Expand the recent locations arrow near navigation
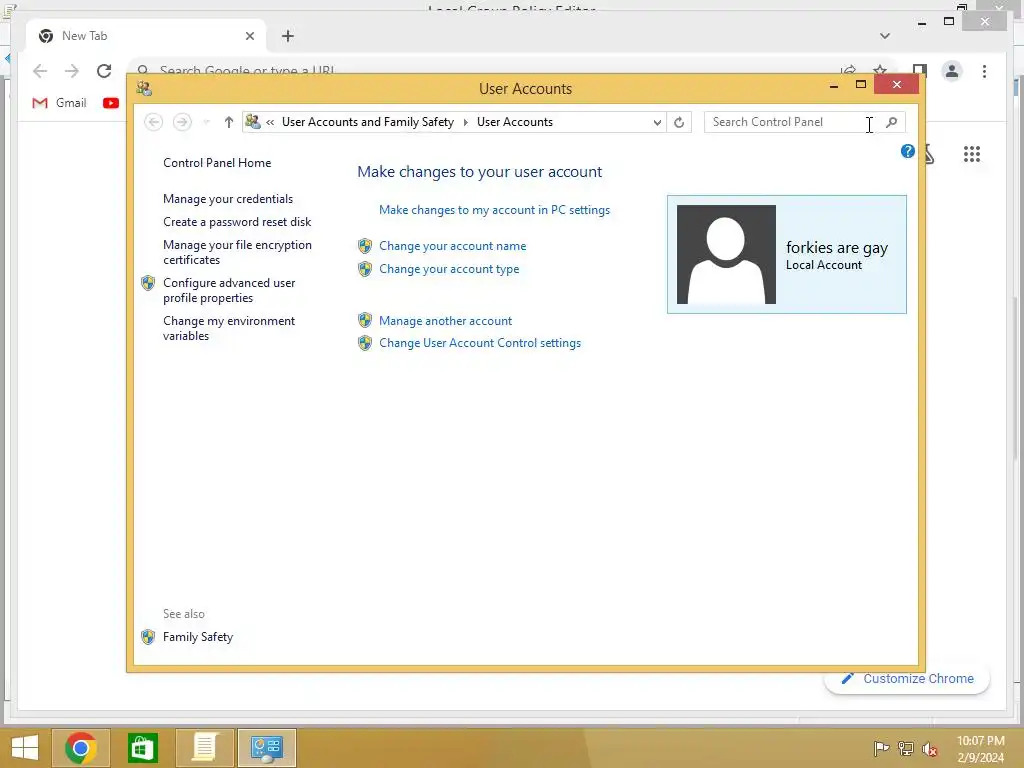Image resolution: width=1024 pixels, height=768 pixels. [206, 122]
